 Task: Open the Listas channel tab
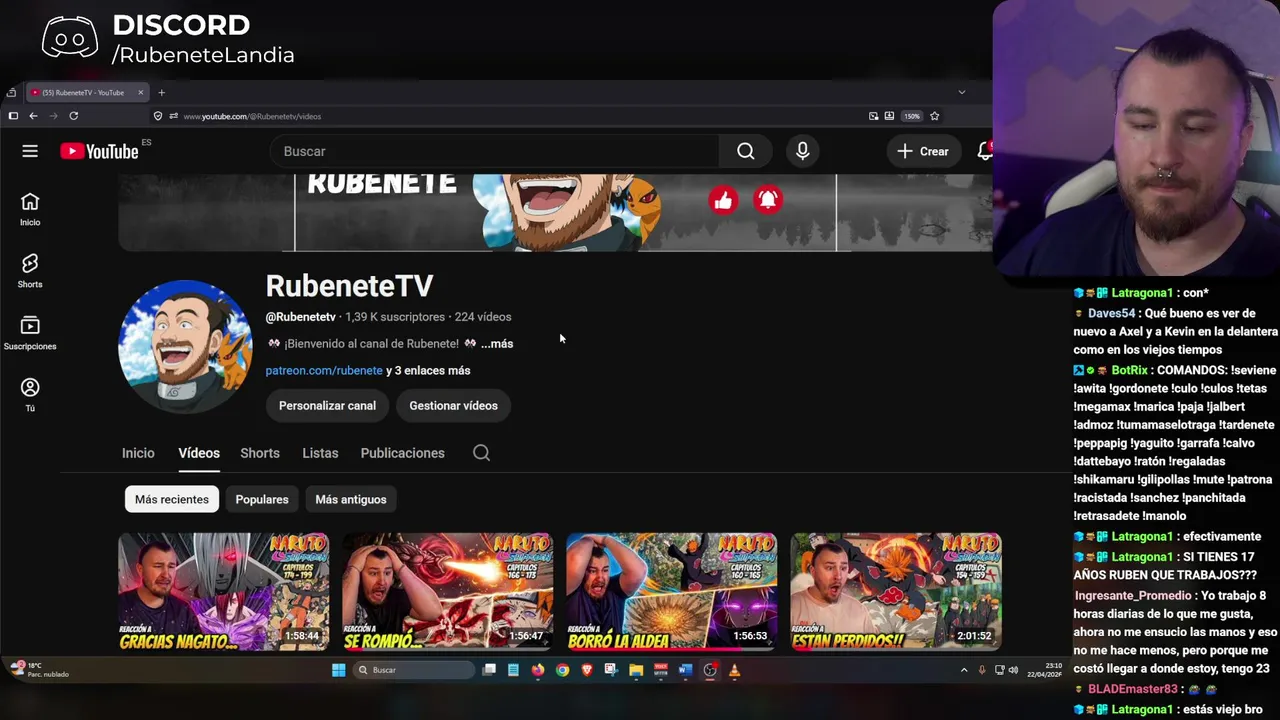click(x=320, y=453)
